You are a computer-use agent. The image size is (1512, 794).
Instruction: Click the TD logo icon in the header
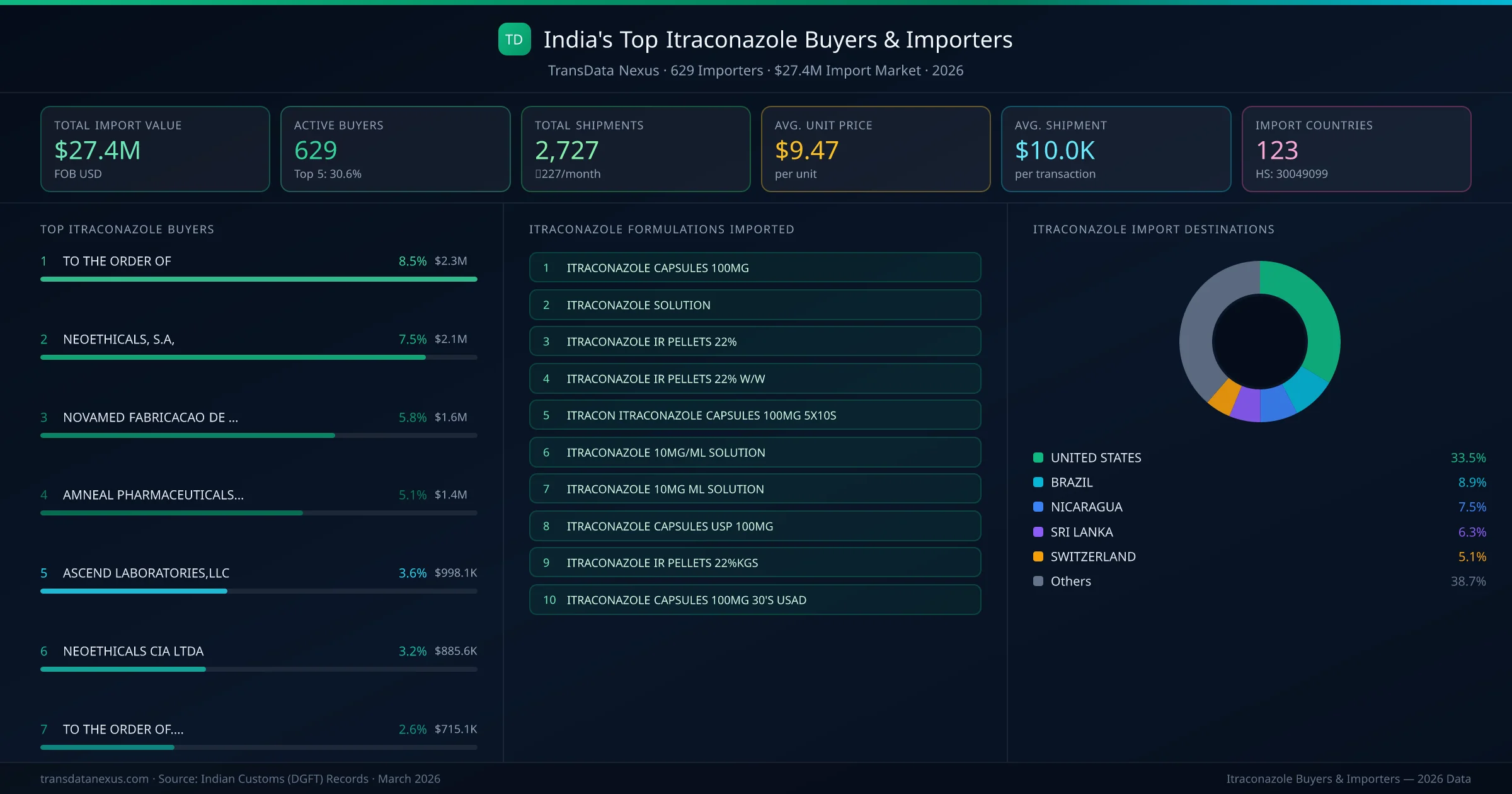coord(514,40)
